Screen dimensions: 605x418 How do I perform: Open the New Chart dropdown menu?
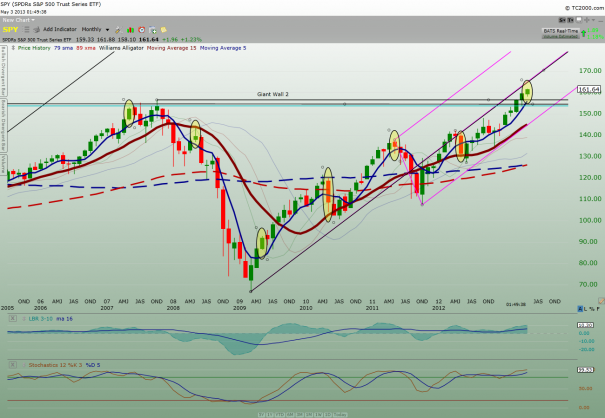click(19, 20)
